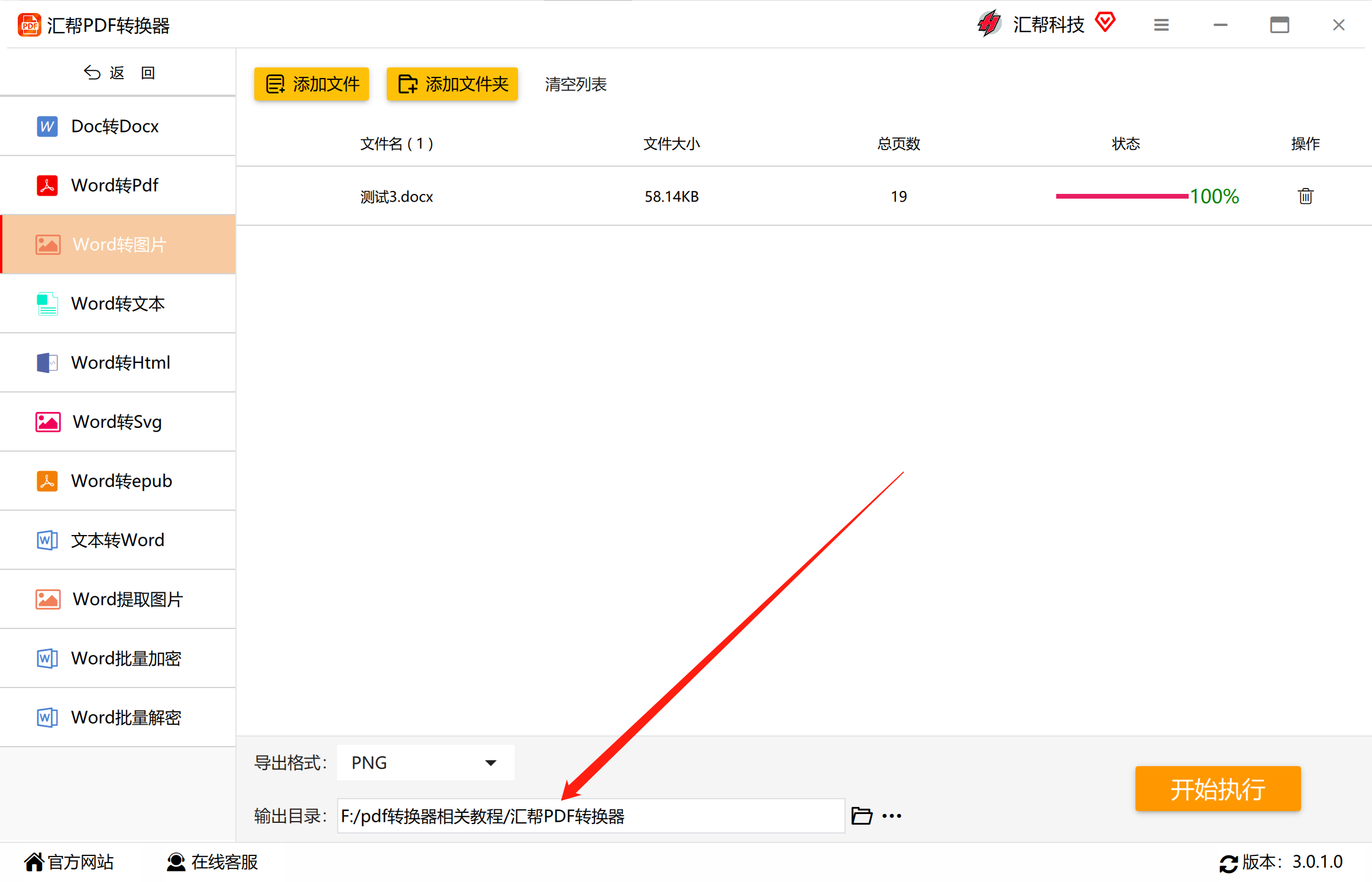Open Word批量解密 function

coord(118,718)
